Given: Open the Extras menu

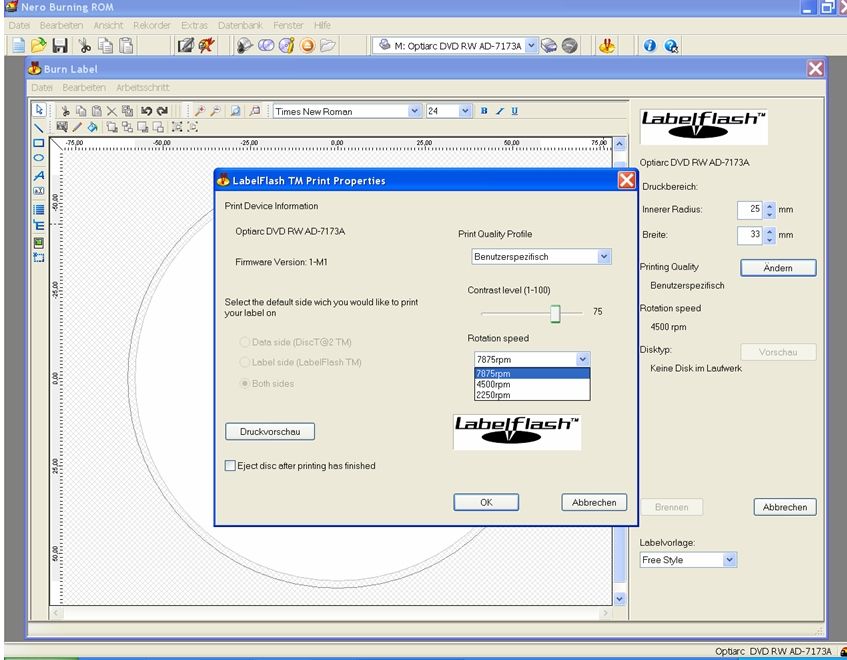Looking at the screenshot, I should coord(194,24).
